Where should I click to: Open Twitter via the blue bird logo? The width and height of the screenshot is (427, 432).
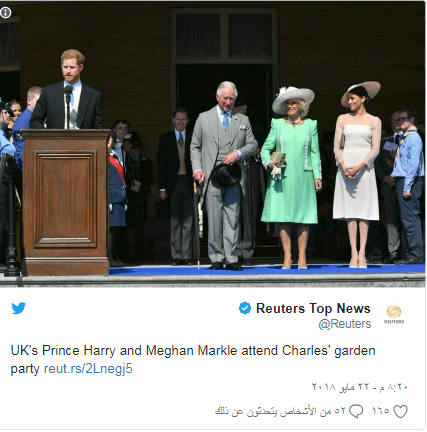19,308
